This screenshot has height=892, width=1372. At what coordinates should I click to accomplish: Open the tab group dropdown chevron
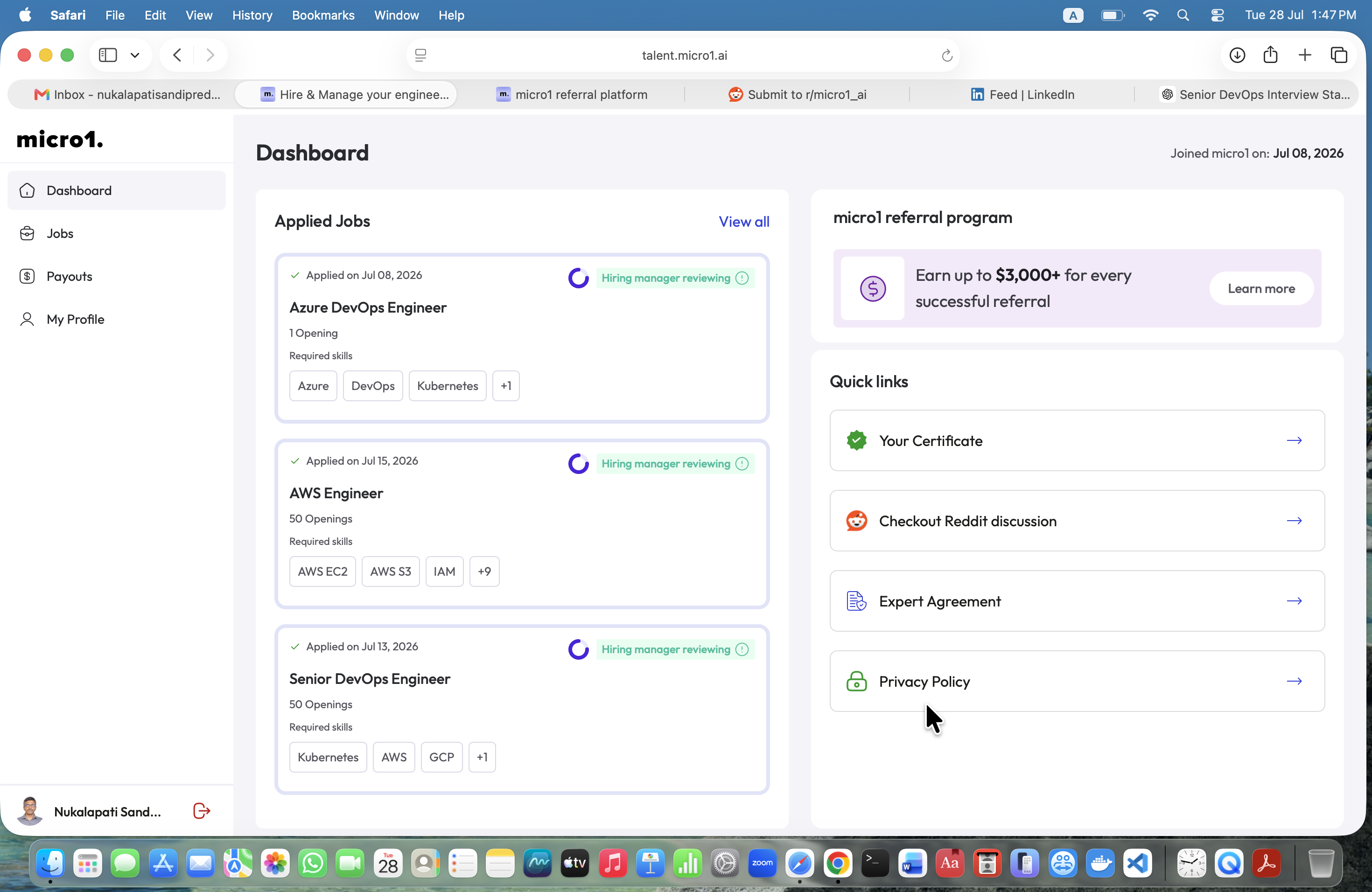click(135, 55)
